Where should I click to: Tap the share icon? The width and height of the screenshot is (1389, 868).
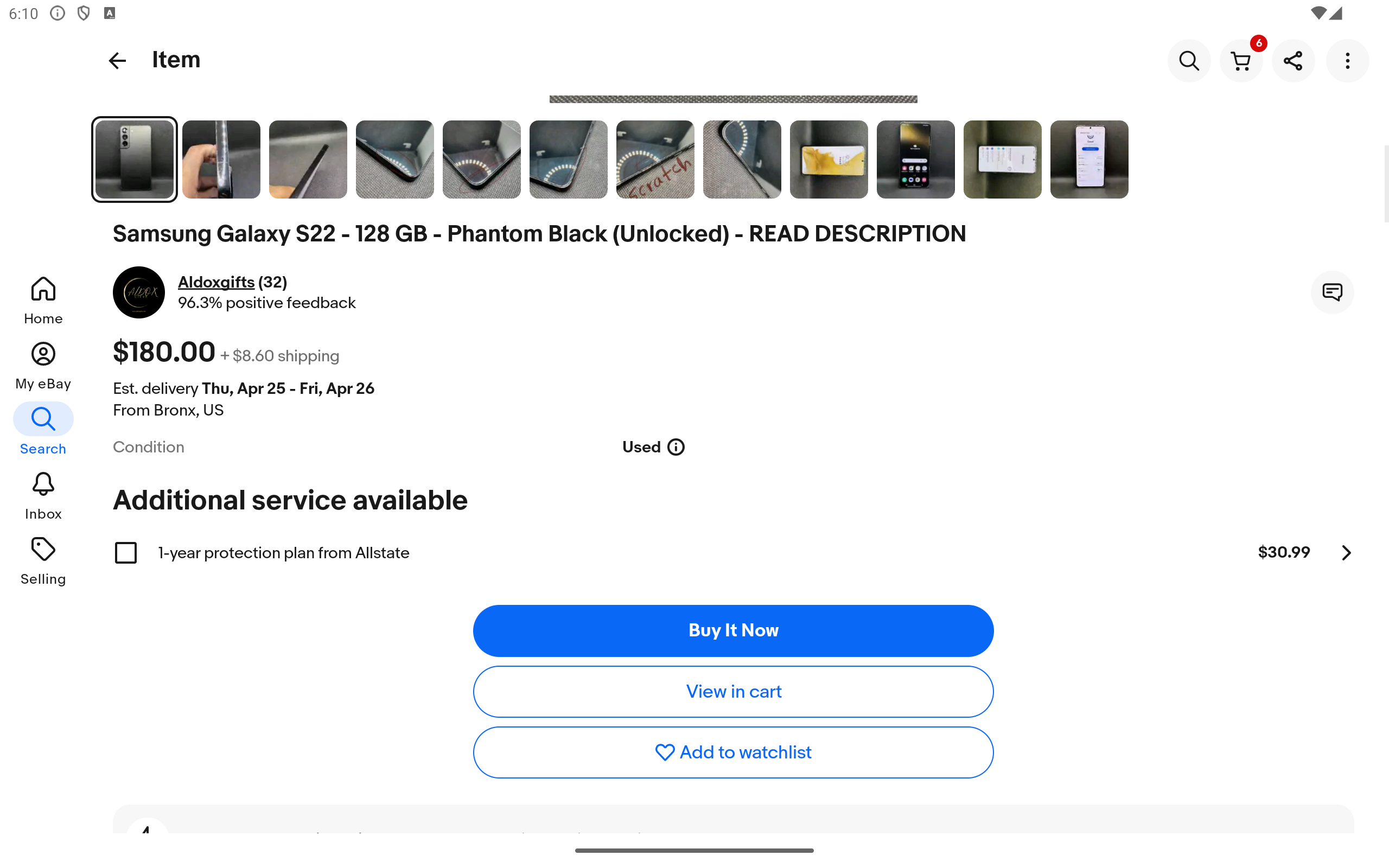1293,60
